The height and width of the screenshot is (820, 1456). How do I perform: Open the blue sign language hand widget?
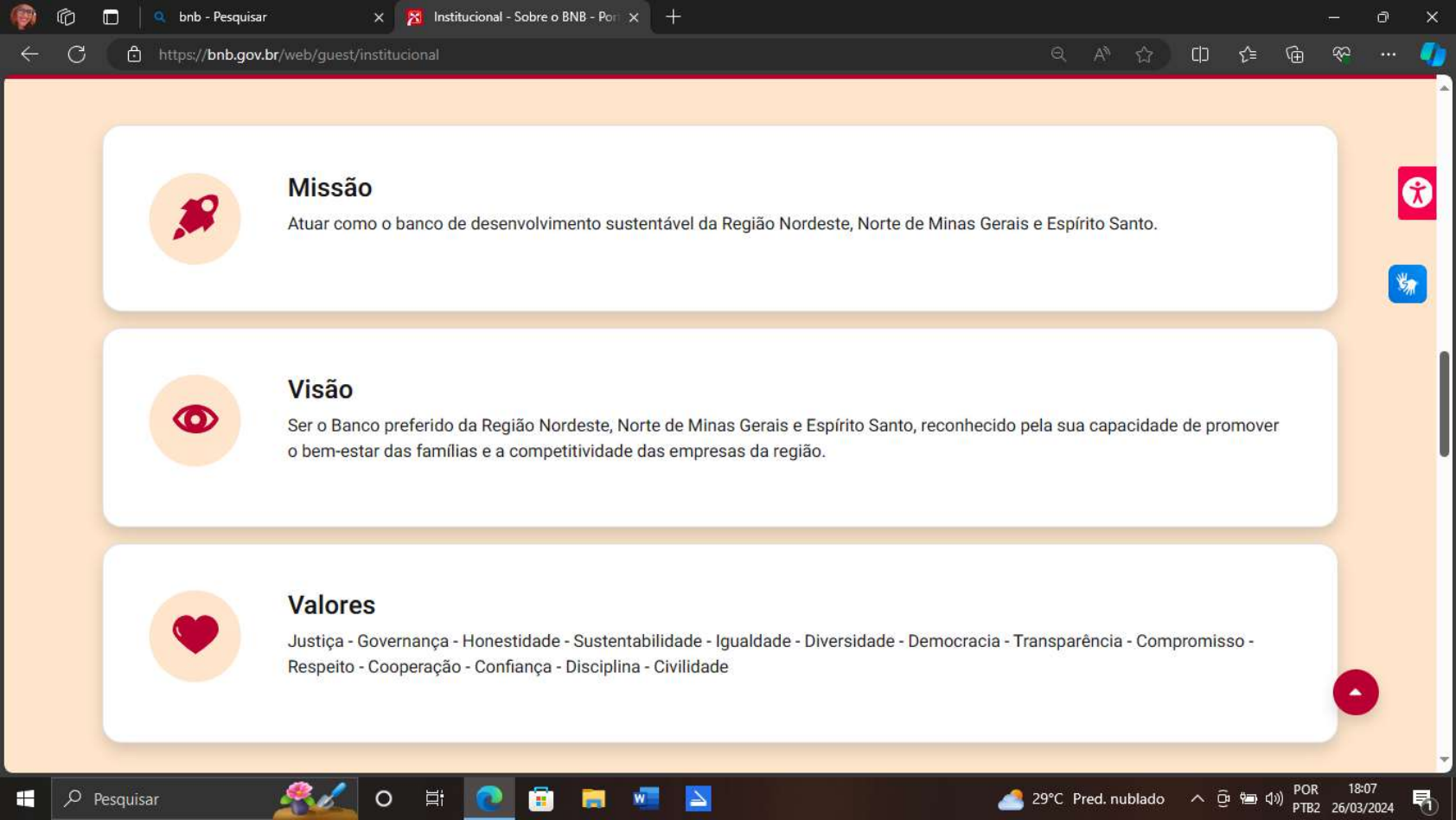click(x=1407, y=284)
